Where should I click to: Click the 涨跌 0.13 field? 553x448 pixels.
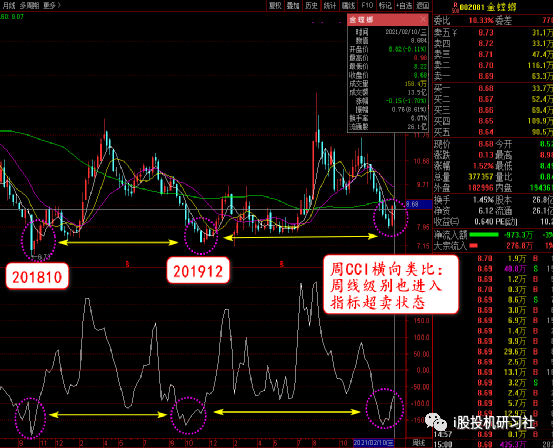click(x=463, y=155)
